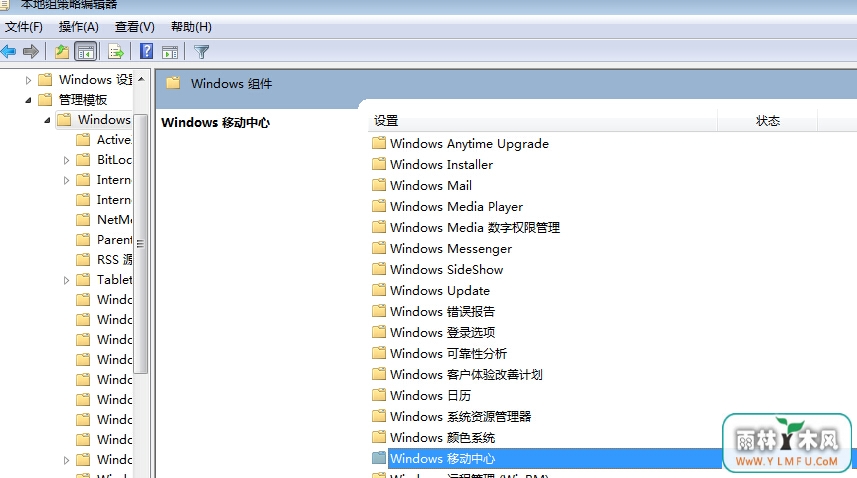Select Parent tree item
This screenshot has width=857, height=478.
coord(114,239)
